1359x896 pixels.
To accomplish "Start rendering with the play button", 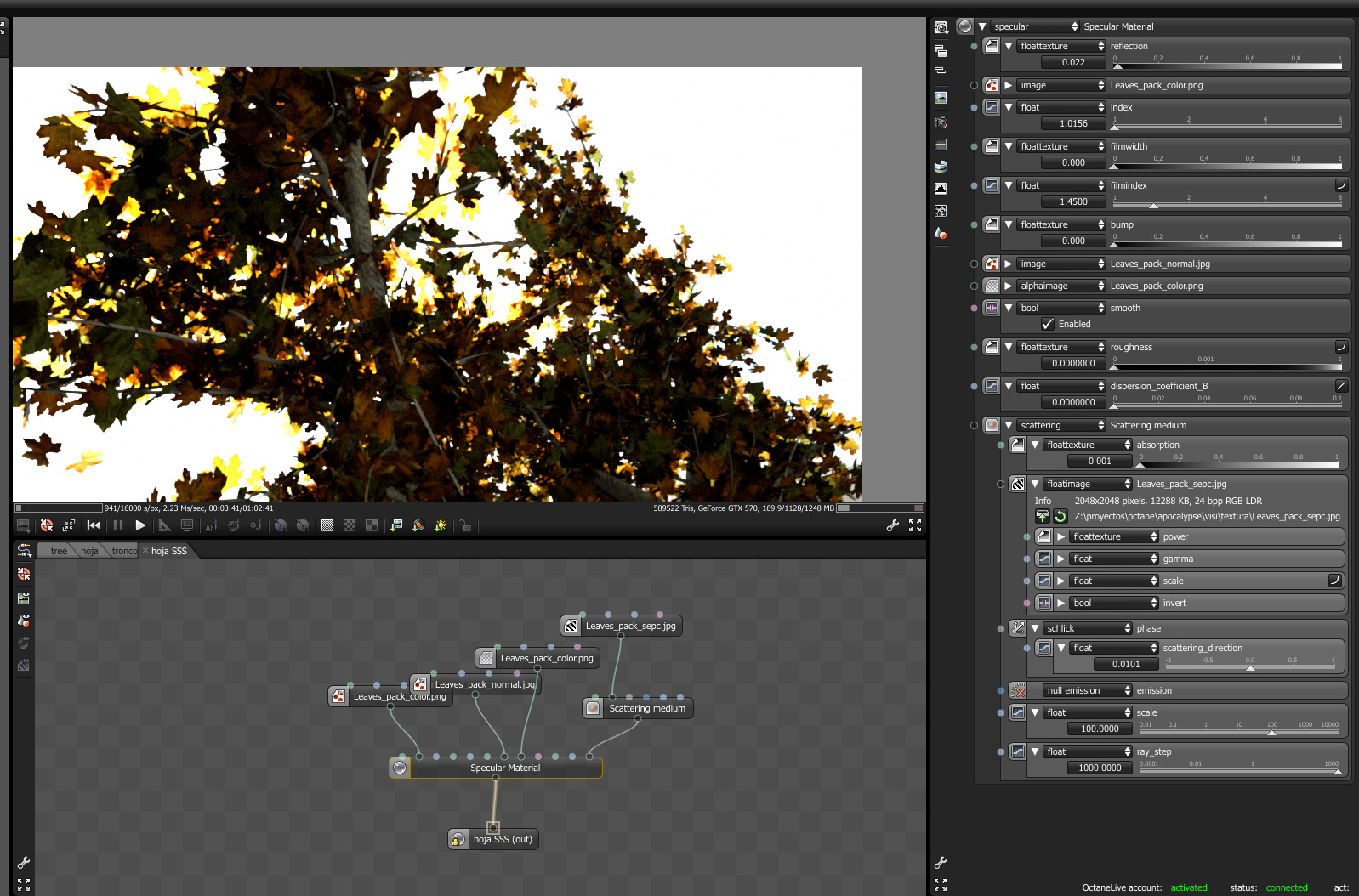I will (x=140, y=525).
